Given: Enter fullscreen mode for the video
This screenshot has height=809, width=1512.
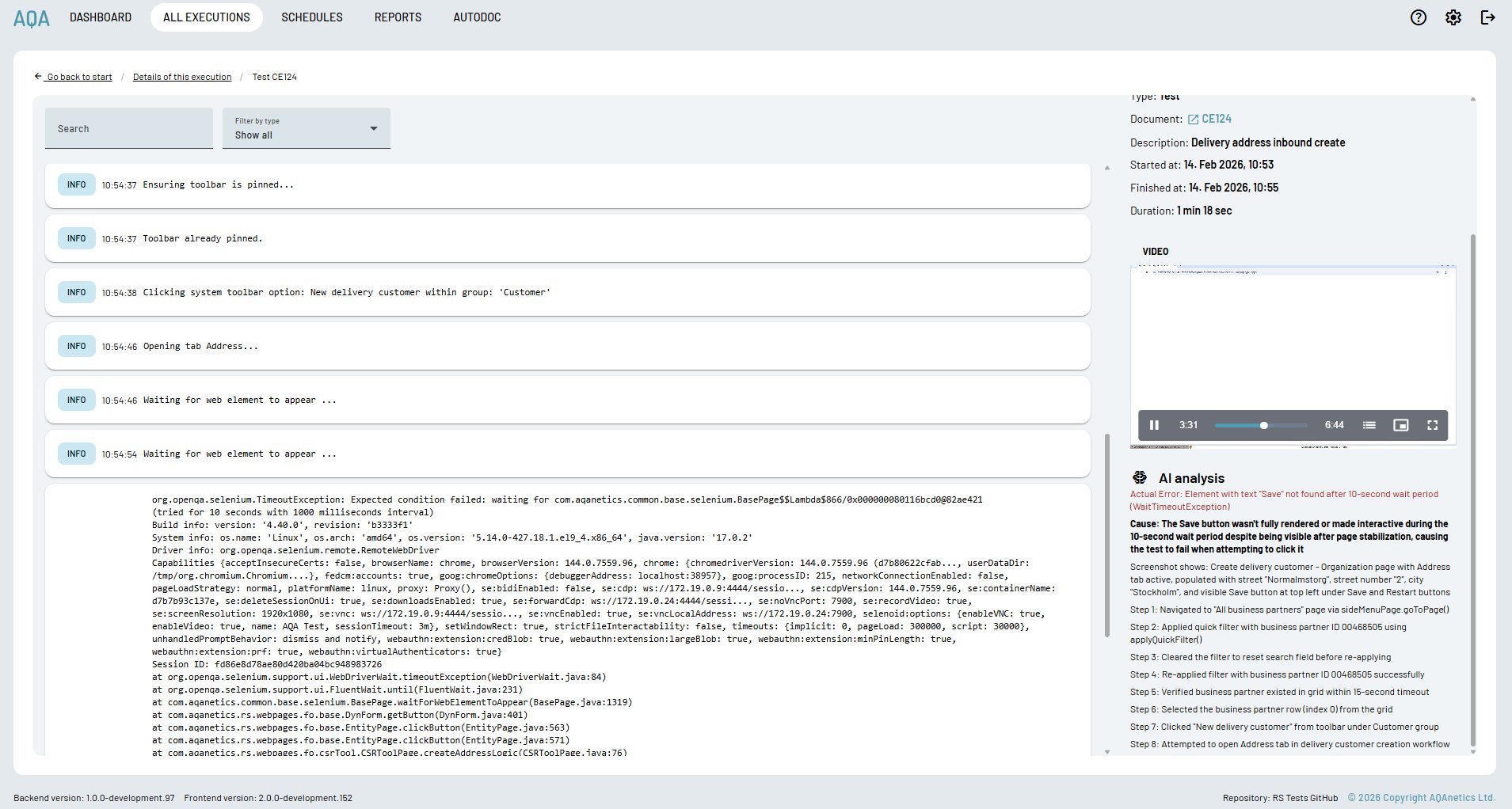Looking at the screenshot, I should [1432, 425].
